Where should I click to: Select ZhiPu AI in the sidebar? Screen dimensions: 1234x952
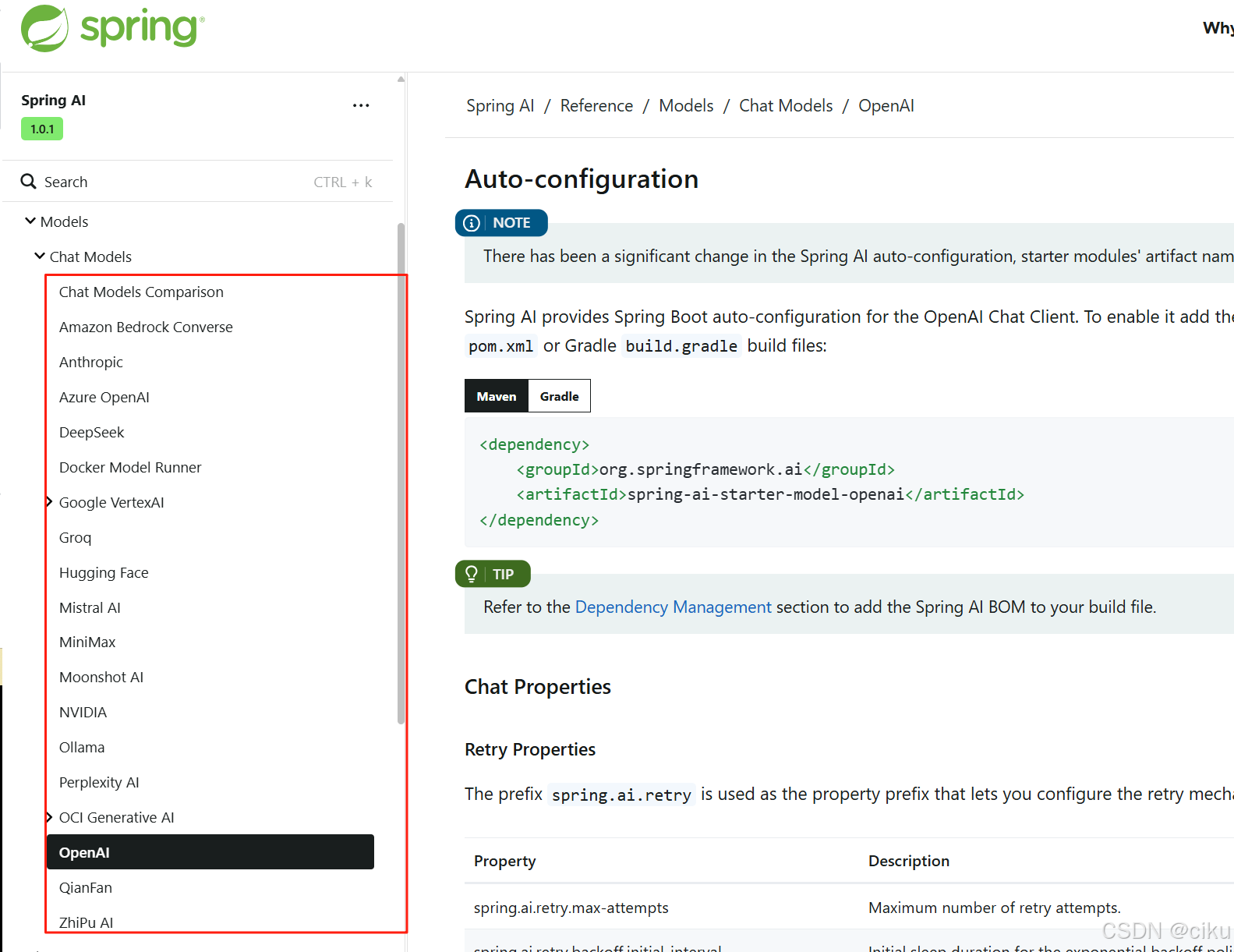87,922
